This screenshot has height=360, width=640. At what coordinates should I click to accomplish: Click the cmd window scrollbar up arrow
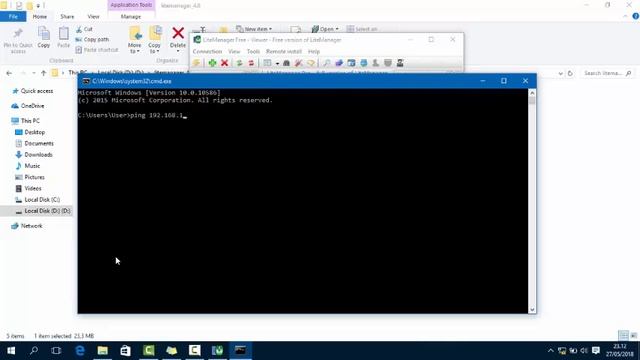click(x=532, y=93)
